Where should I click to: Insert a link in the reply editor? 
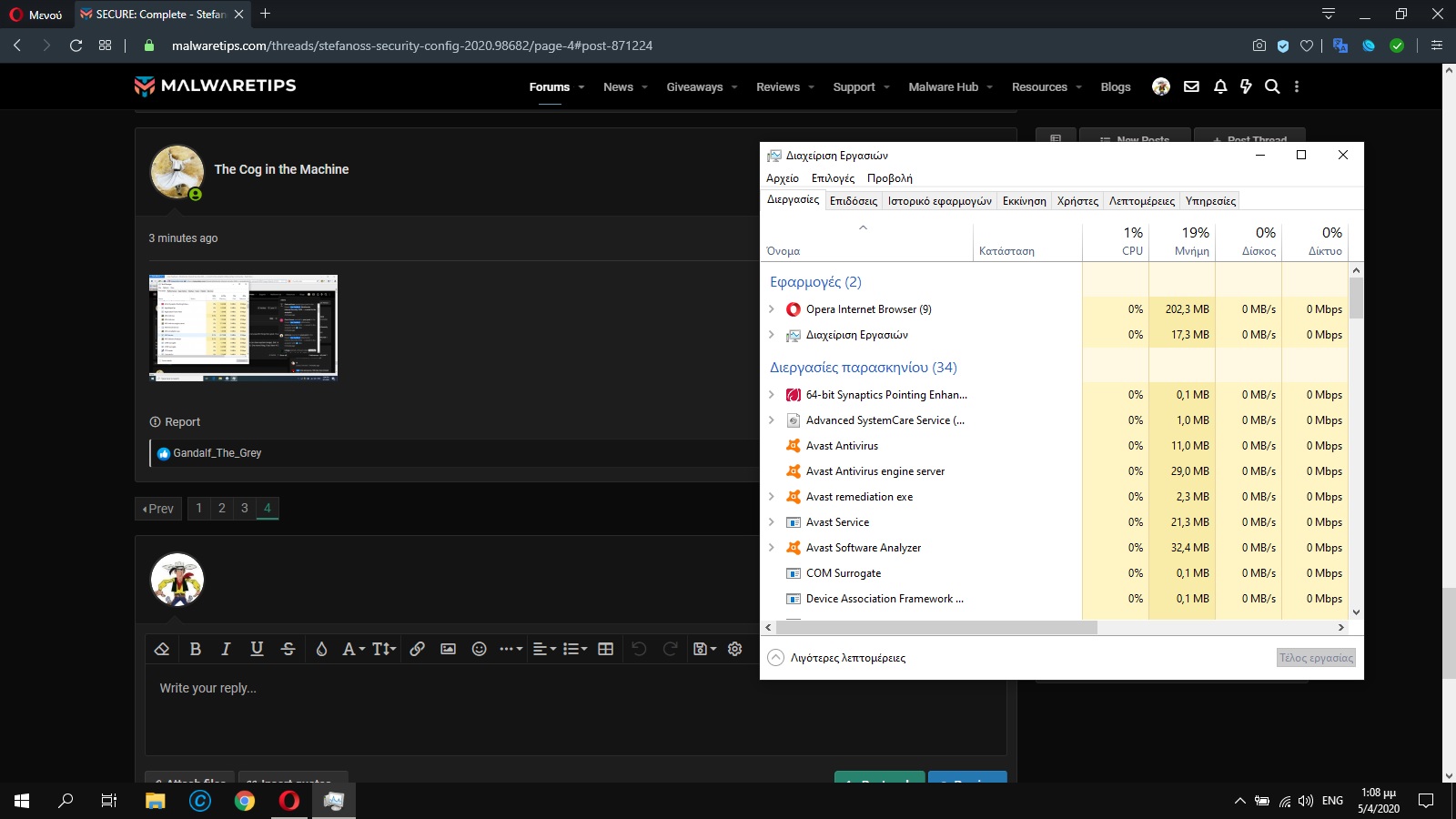click(x=417, y=649)
